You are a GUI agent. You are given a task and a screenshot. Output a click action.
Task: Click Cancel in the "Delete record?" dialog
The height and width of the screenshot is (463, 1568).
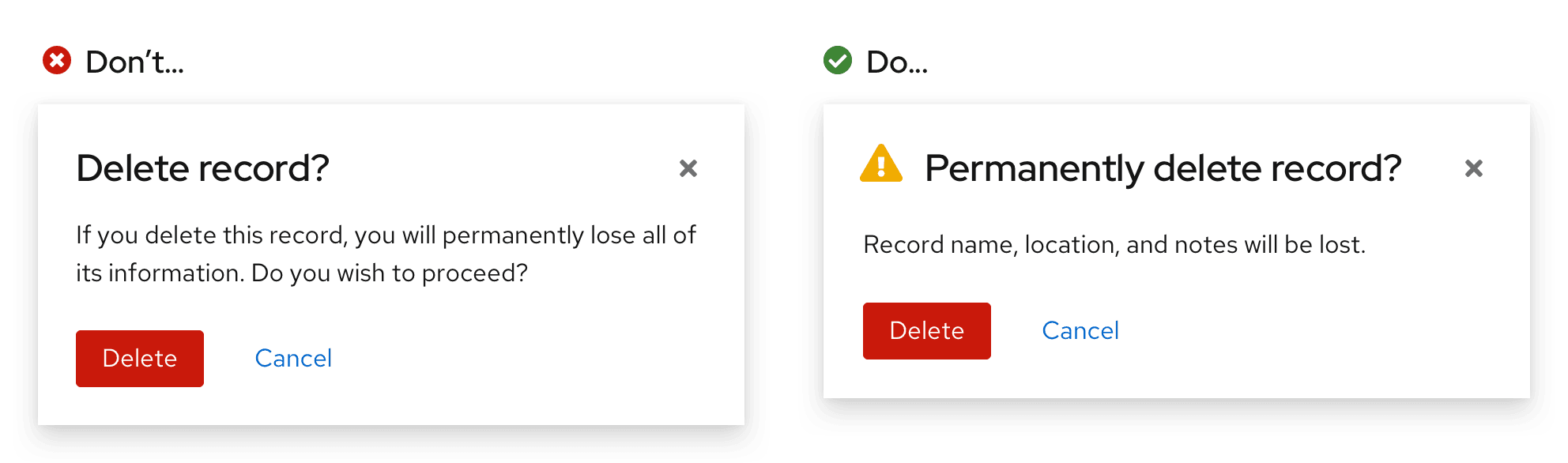pyautogui.click(x=293, y=359)
